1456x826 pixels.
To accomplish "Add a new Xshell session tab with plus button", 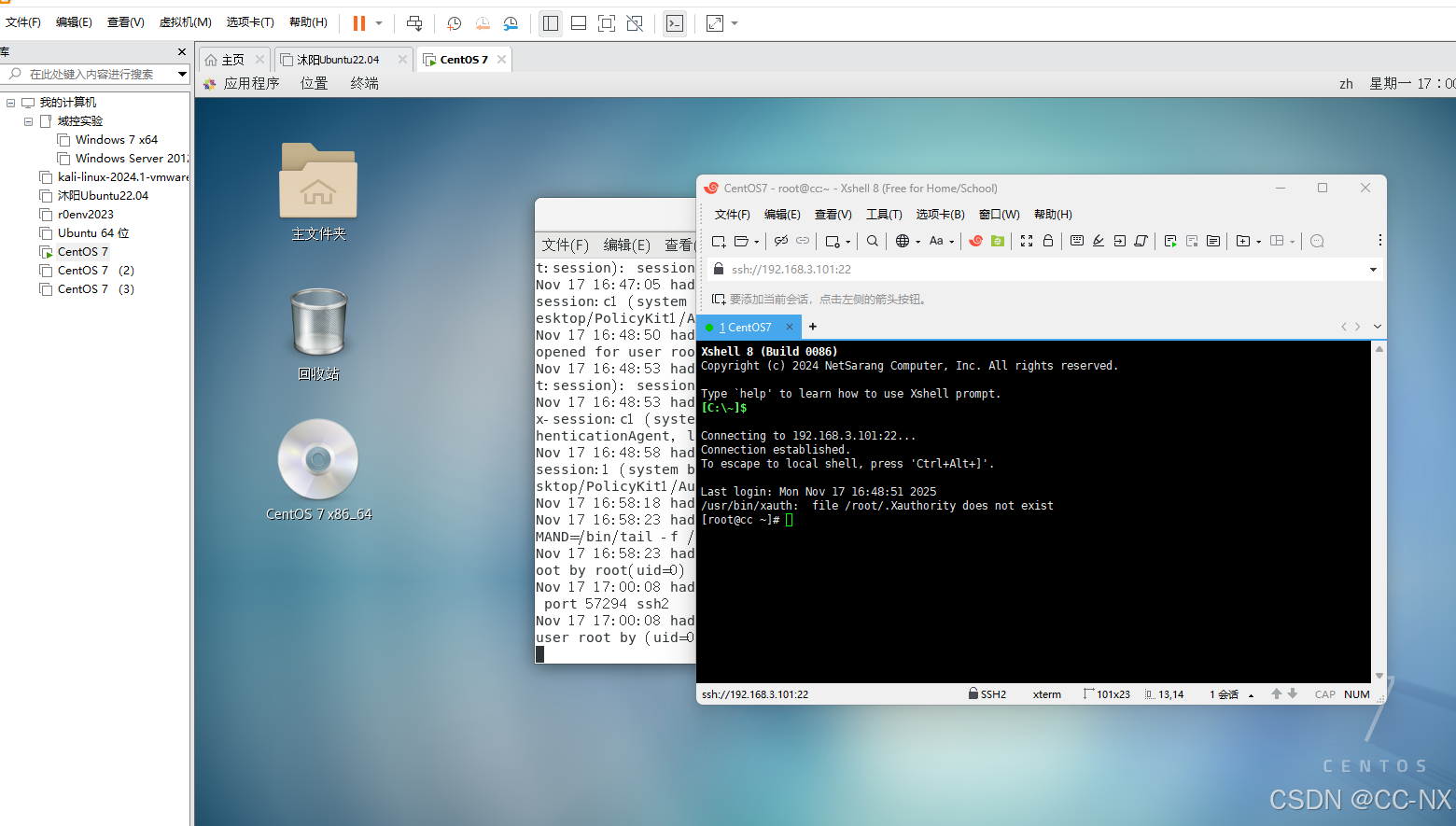I will (813, 327).
